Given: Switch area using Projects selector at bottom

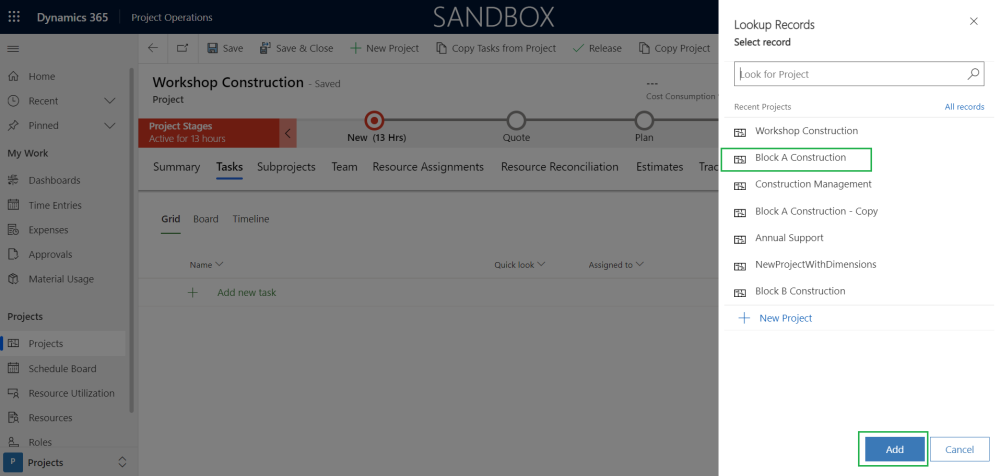Looking at the screenshot, I should coord(67,463).
